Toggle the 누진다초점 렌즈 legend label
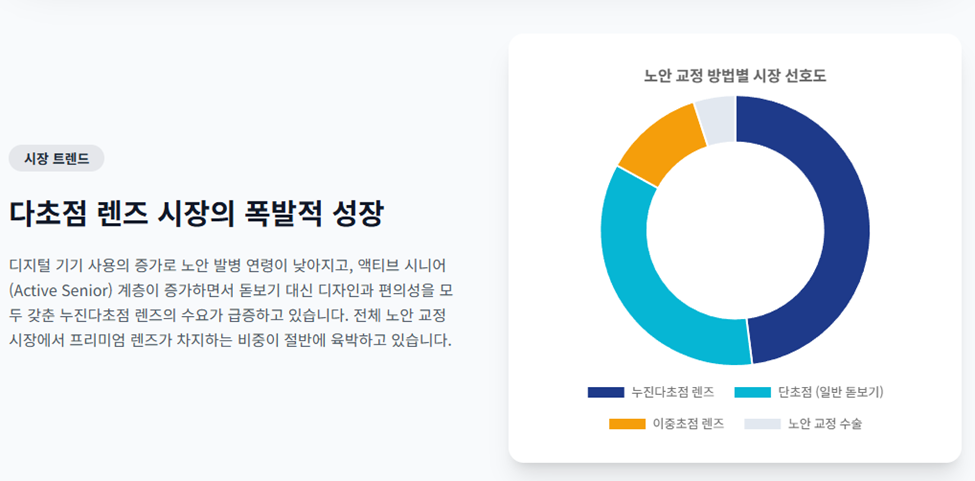Screen dimensions: 975x481 673,392
